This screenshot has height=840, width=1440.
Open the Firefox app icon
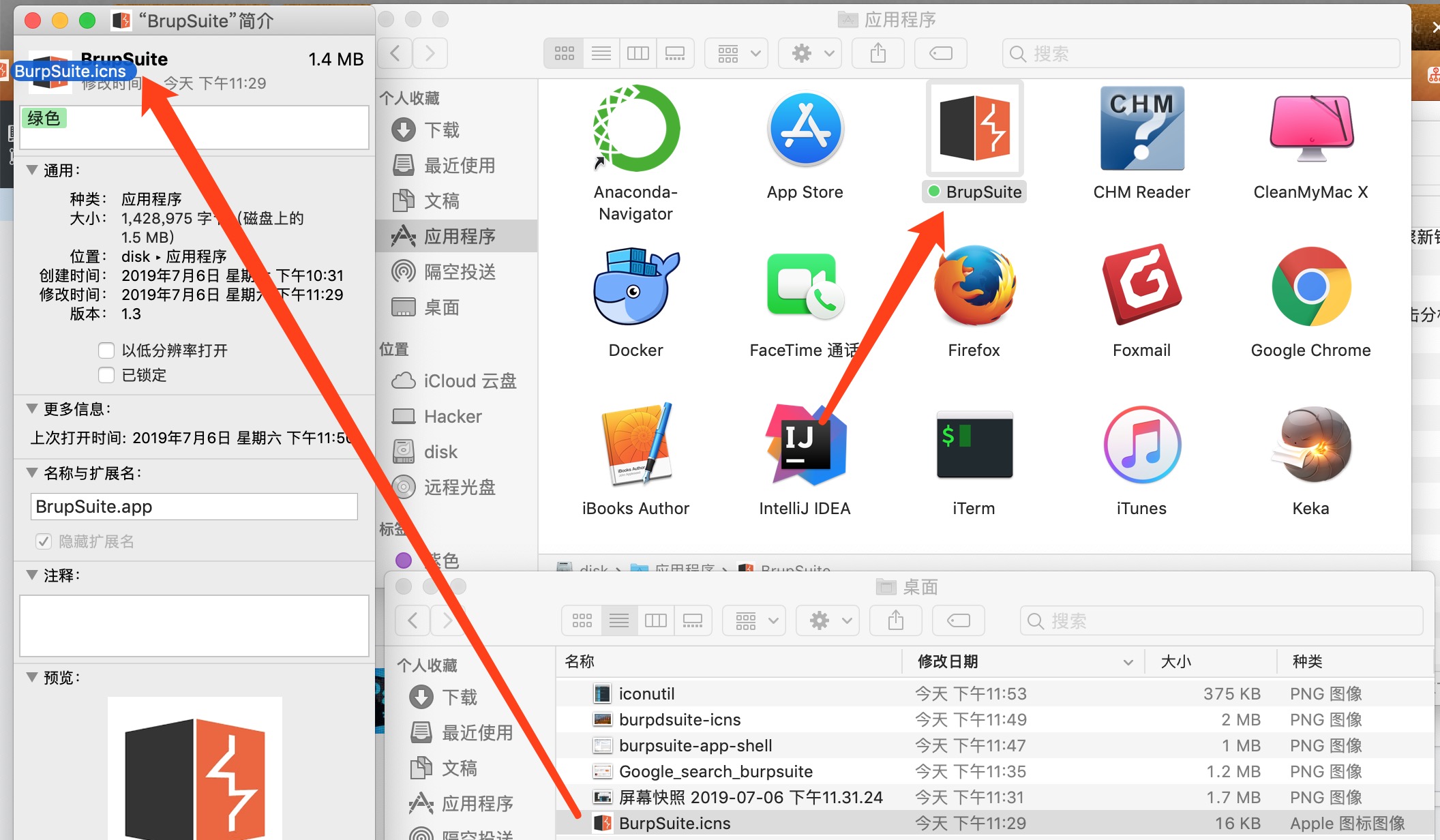[x=974, y=286]
